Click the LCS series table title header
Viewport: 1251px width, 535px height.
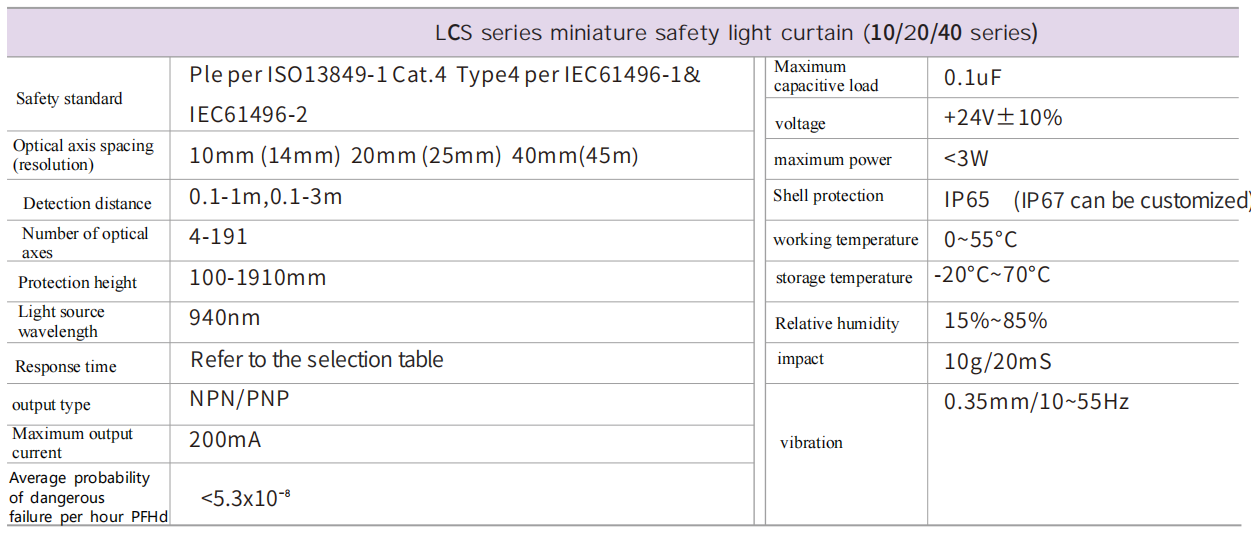coord(735,33)
